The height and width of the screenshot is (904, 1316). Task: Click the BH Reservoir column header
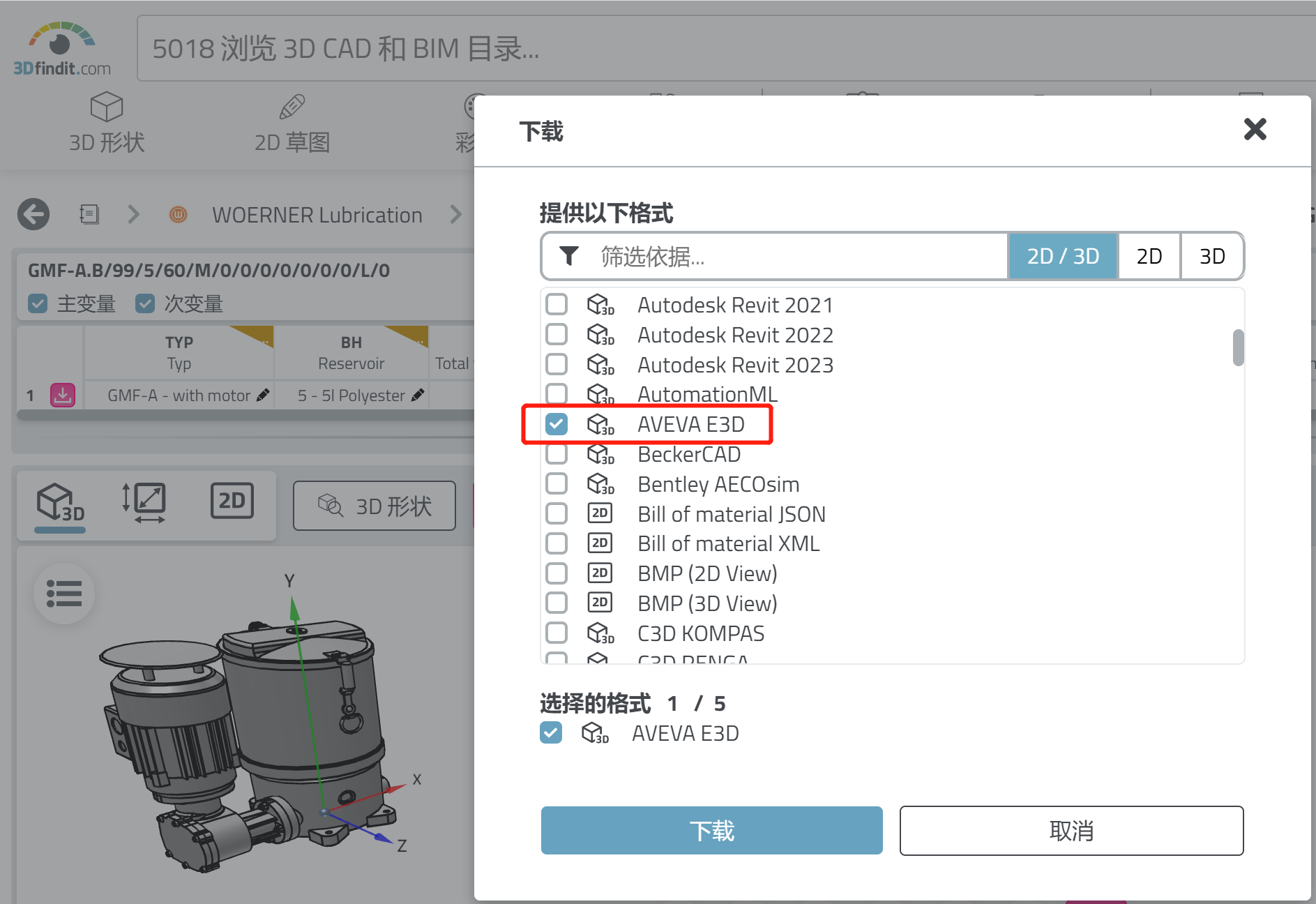click(x=351, y=352)
